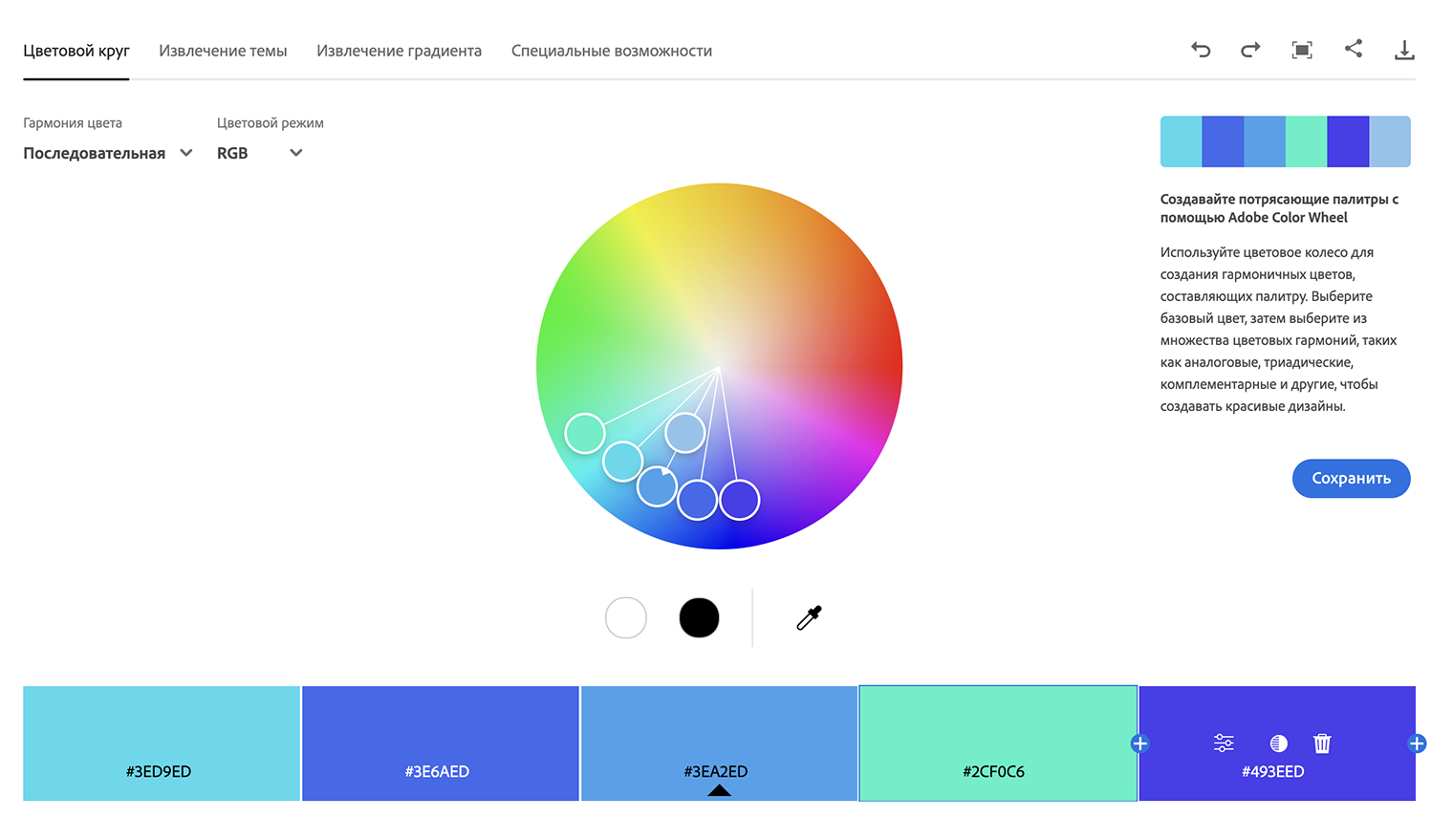Open the RGB color mode dropdown
1453x840 pixels.
coord(260,153)
